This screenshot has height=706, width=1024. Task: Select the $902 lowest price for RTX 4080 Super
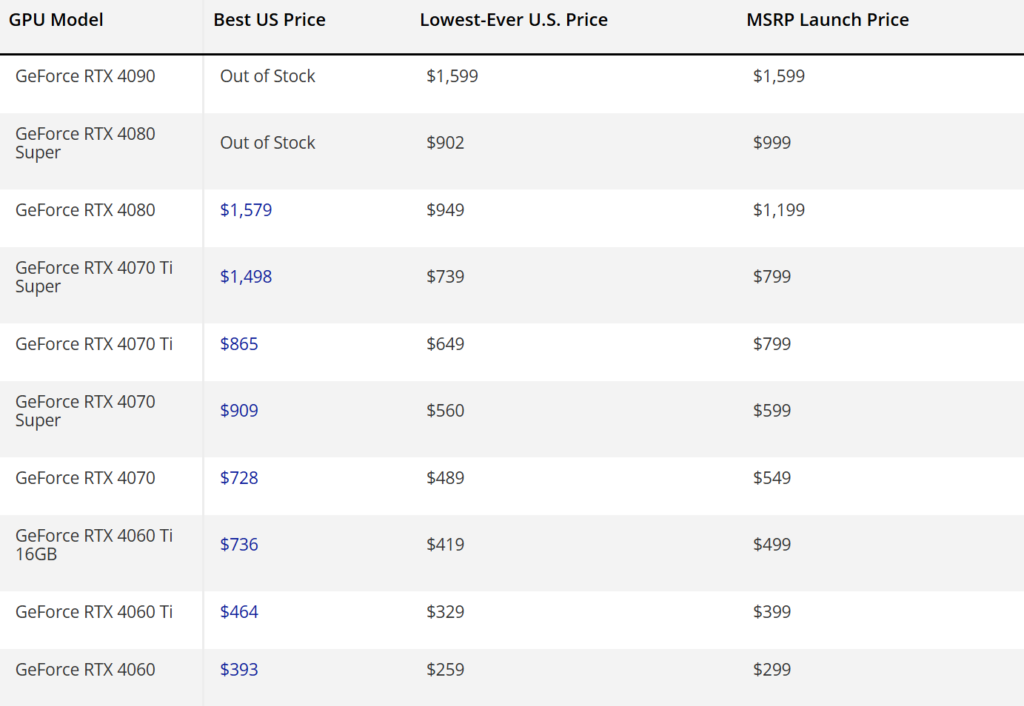pos(446,142)
